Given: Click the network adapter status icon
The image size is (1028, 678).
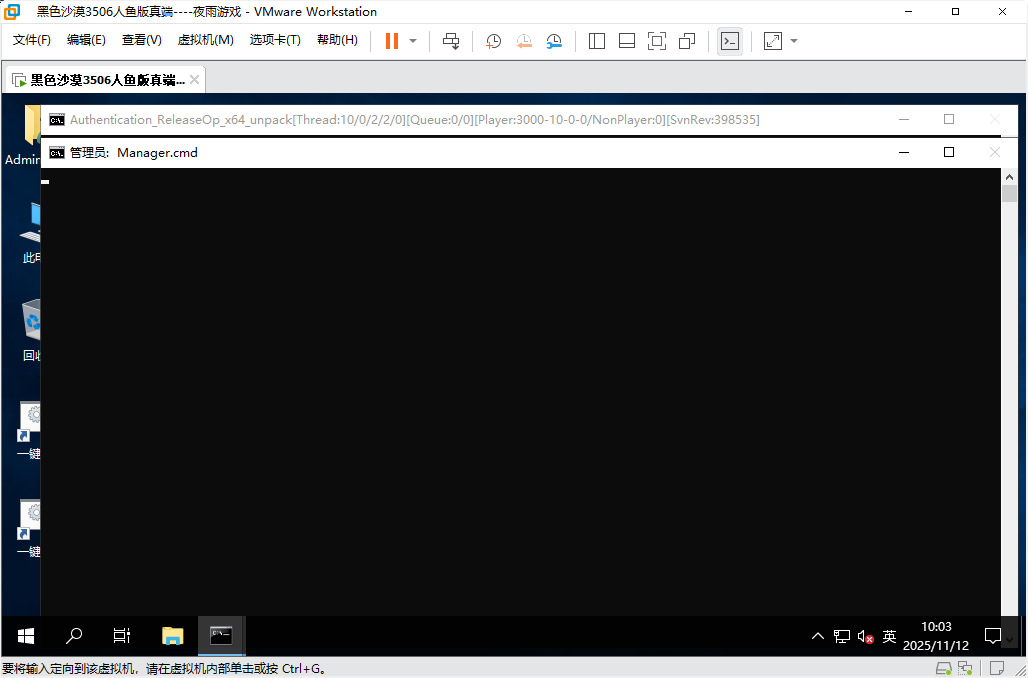Looking at the screenshot, I should [x=964, y=668].
